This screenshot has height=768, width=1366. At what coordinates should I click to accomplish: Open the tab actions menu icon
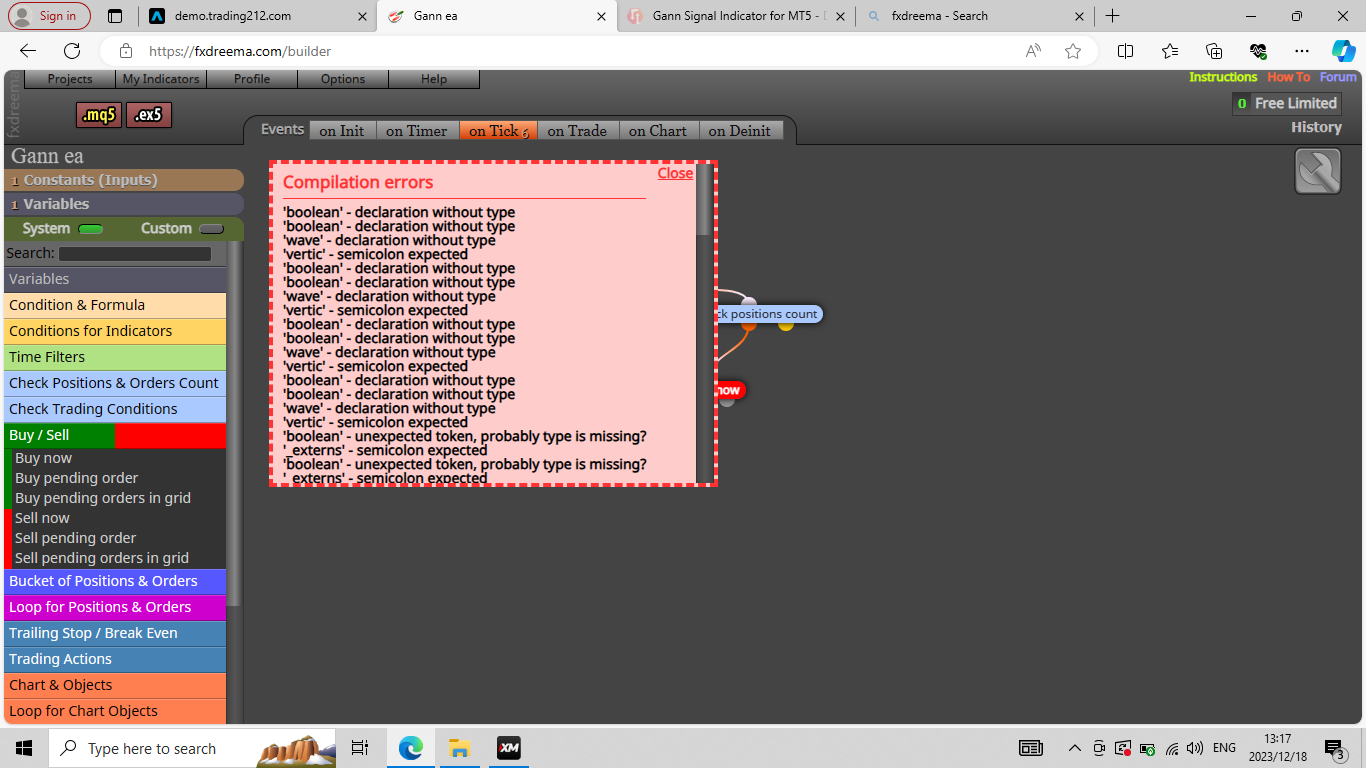click(115, 16)
